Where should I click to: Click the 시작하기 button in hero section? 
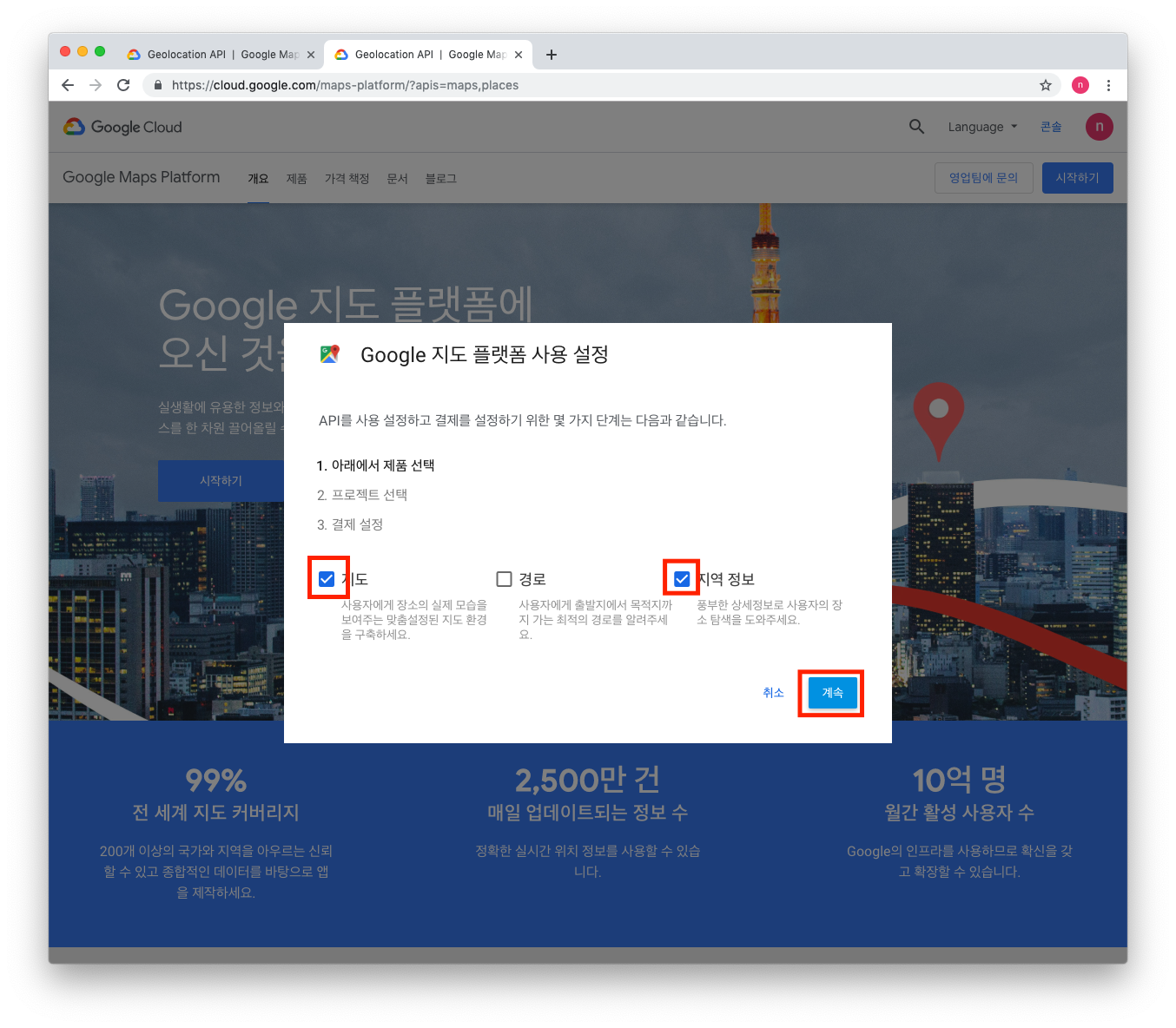221,481
